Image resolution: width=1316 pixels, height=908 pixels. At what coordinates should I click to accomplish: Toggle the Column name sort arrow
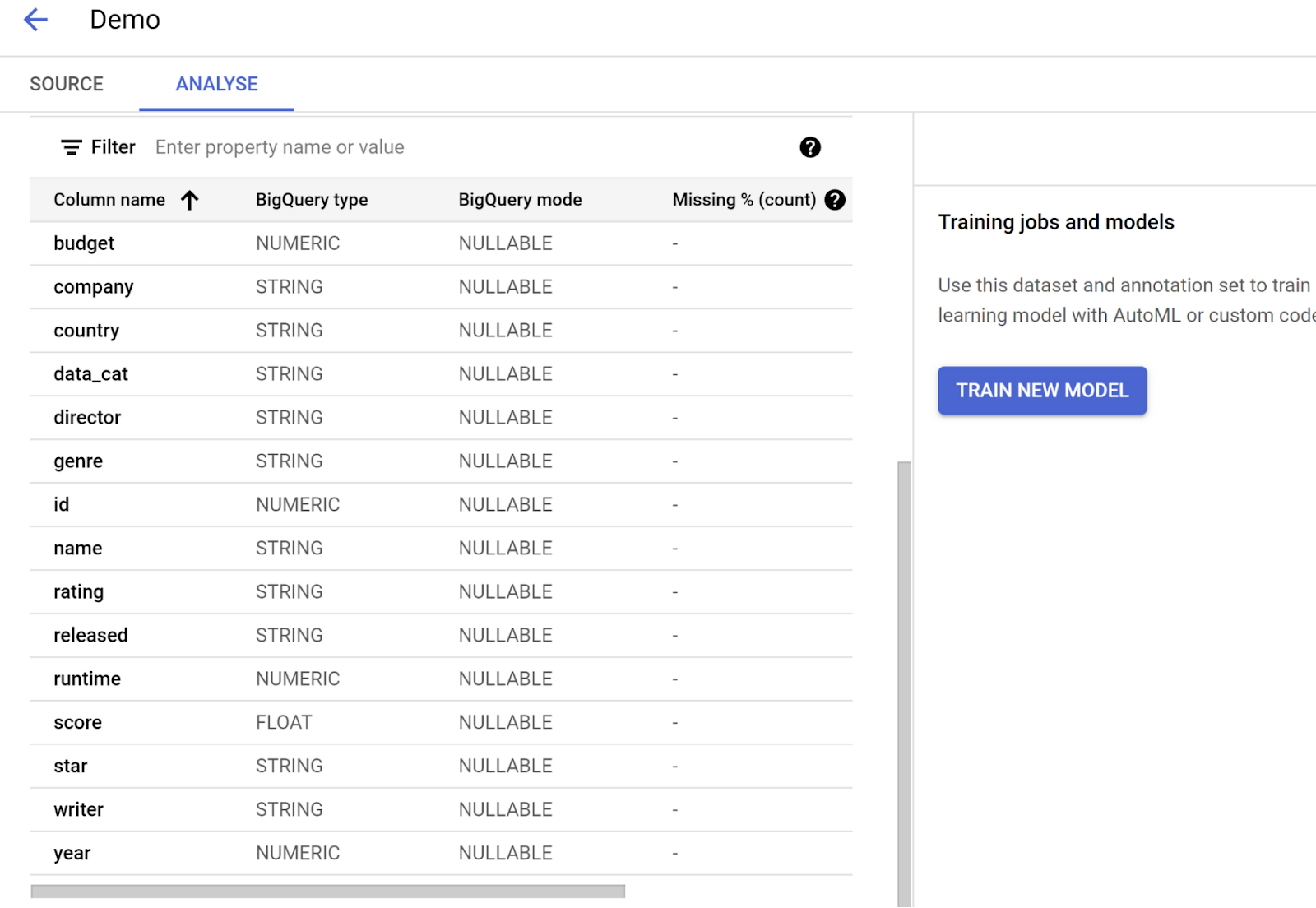click(190, 199)
